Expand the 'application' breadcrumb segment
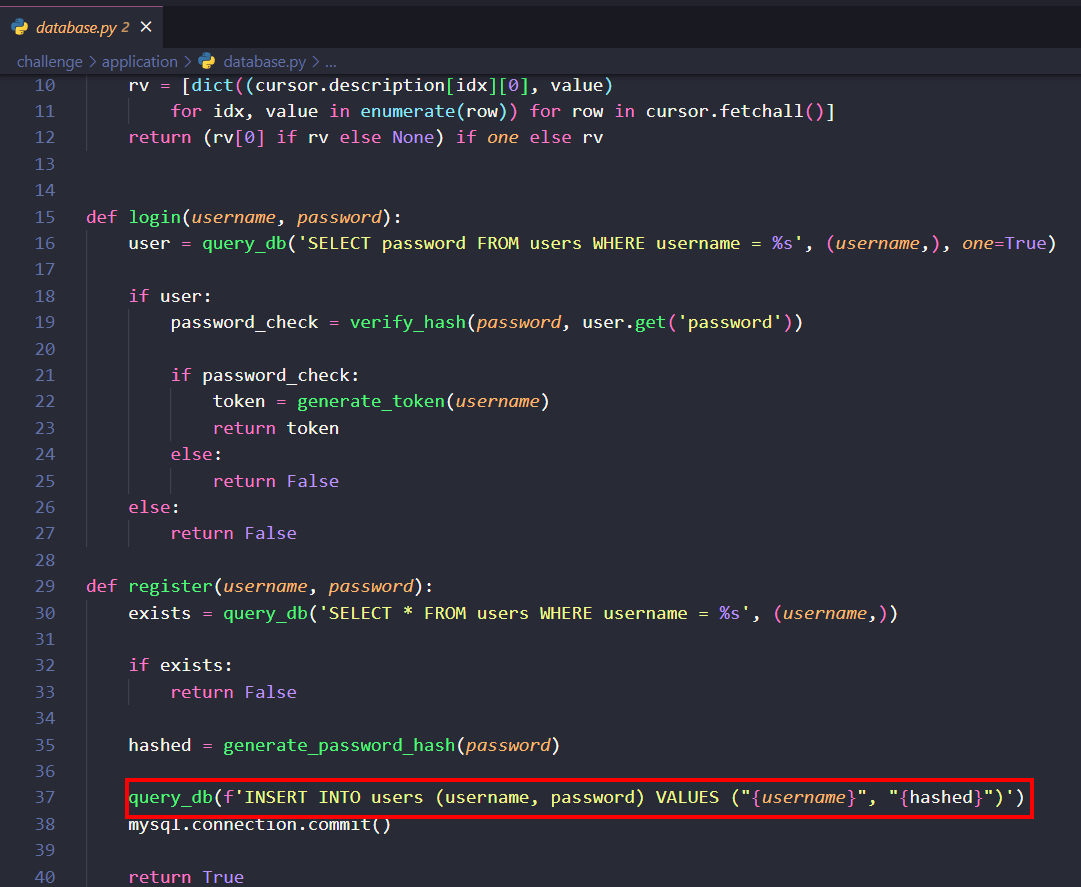 139,62
